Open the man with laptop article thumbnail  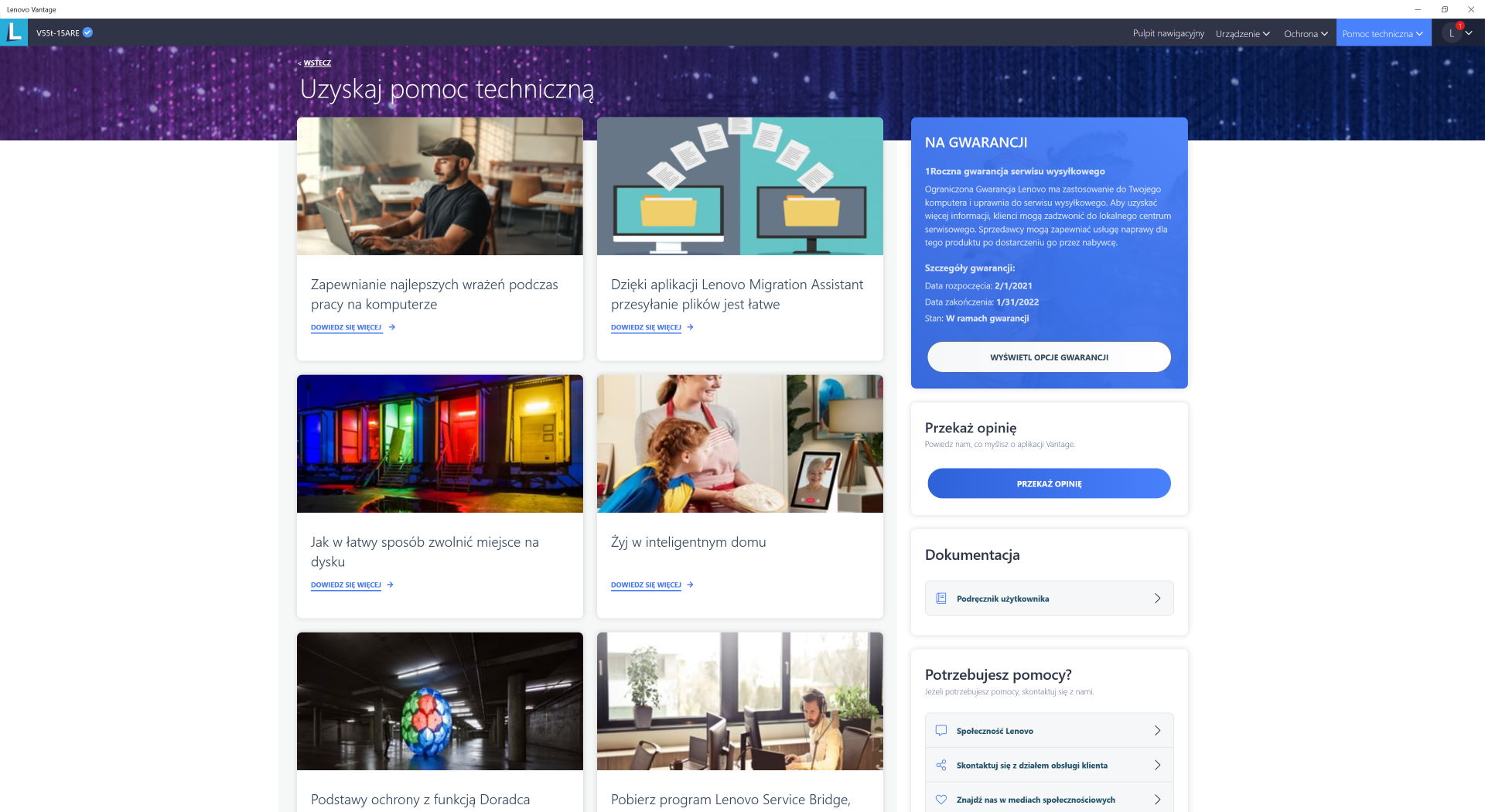pyautogui.click(x=440, y=186)
